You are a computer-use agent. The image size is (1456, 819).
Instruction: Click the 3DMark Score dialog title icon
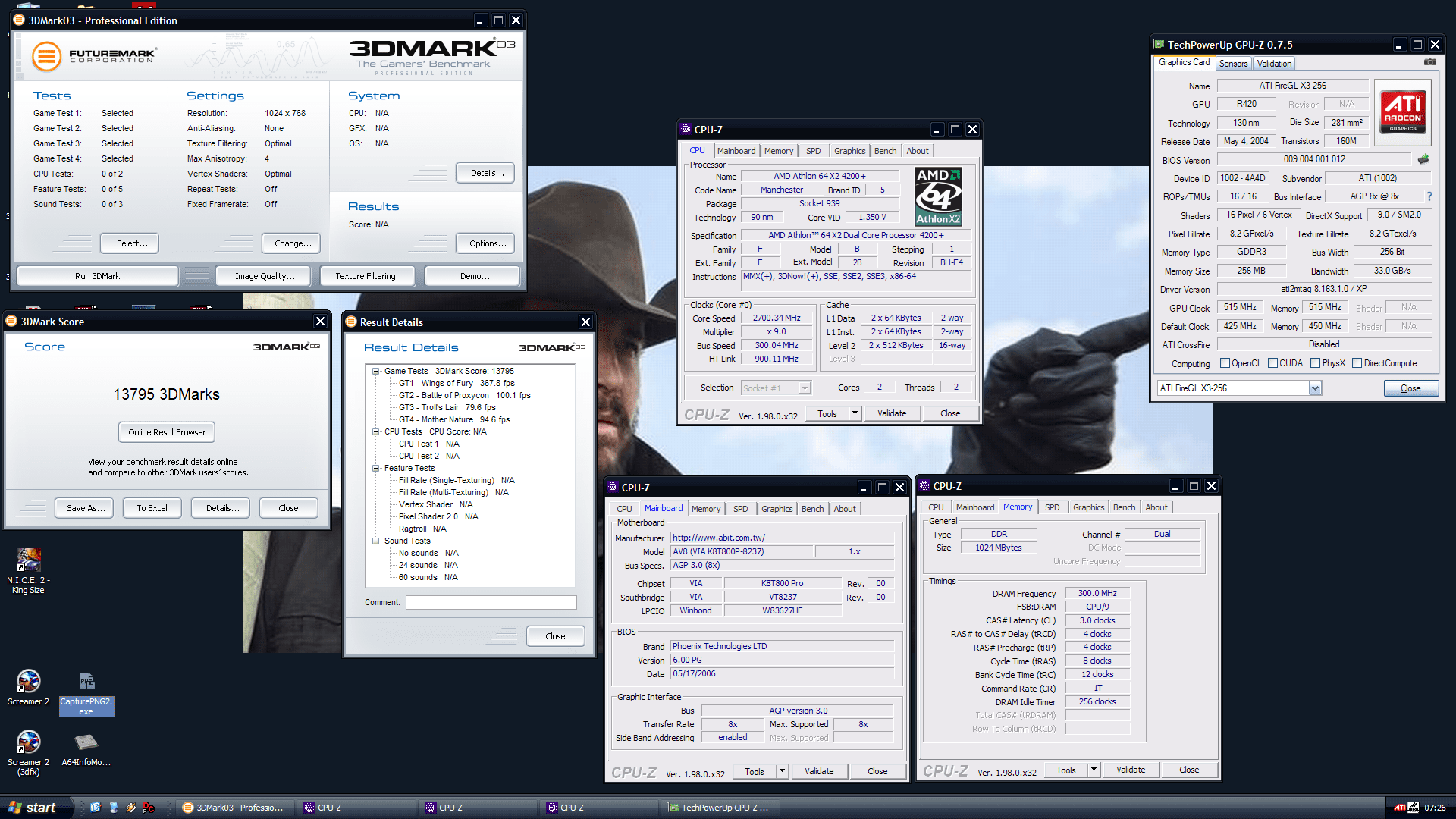[x=11, y=322]
